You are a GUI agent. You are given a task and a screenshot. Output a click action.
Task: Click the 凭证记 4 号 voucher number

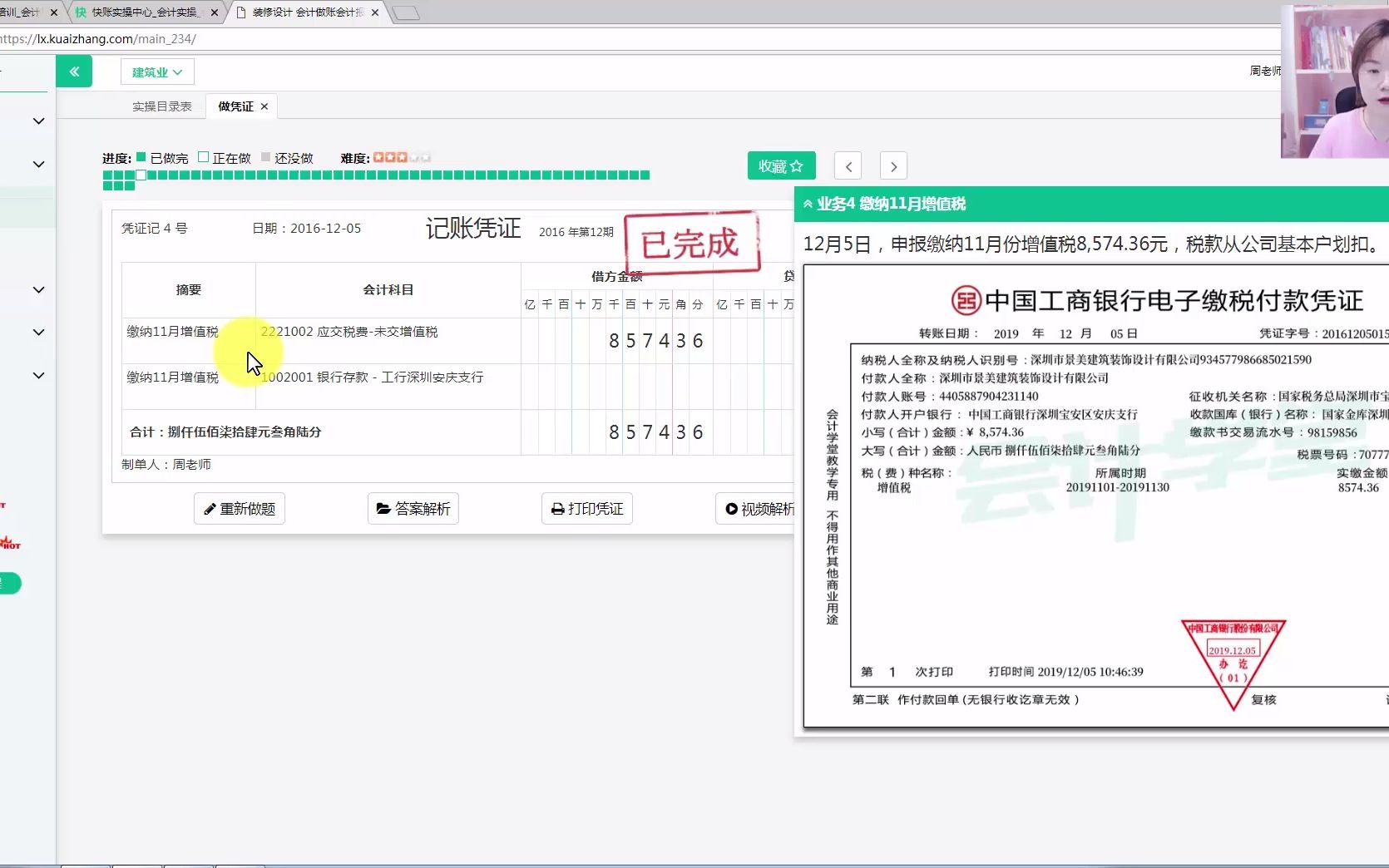tap(155, 229)
